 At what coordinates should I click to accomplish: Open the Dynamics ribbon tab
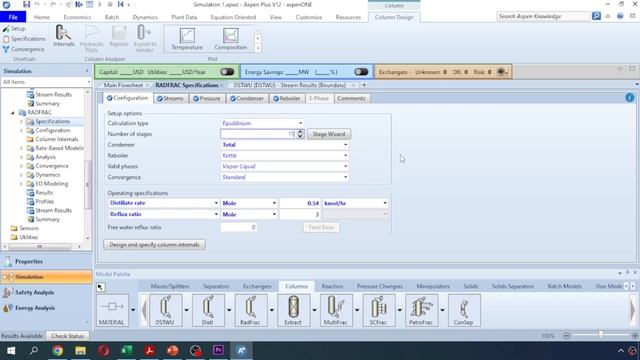[x=145, y=17]
